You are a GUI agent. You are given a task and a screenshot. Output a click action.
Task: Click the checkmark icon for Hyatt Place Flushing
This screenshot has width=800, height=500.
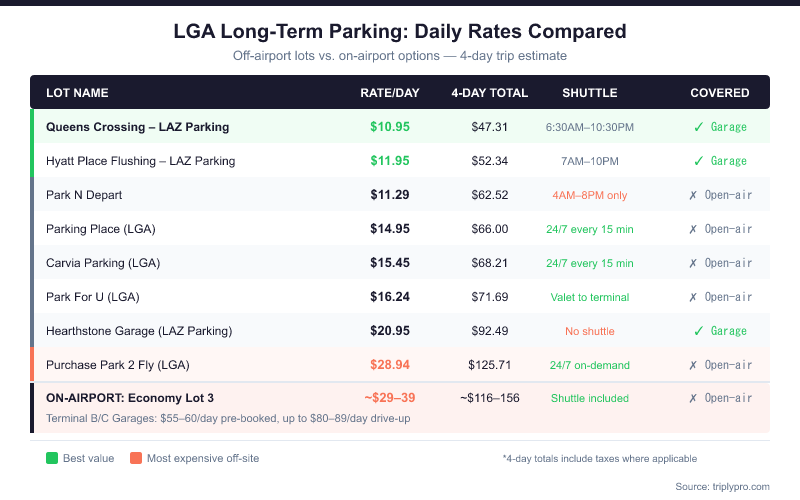click(699, 161)
